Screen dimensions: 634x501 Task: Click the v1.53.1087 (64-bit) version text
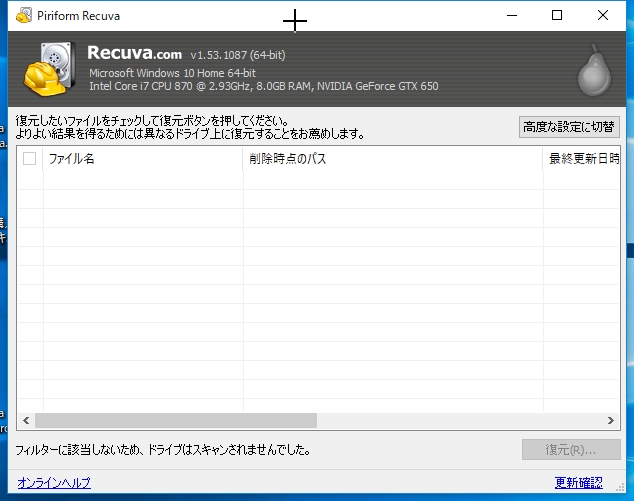coord(238,55)
